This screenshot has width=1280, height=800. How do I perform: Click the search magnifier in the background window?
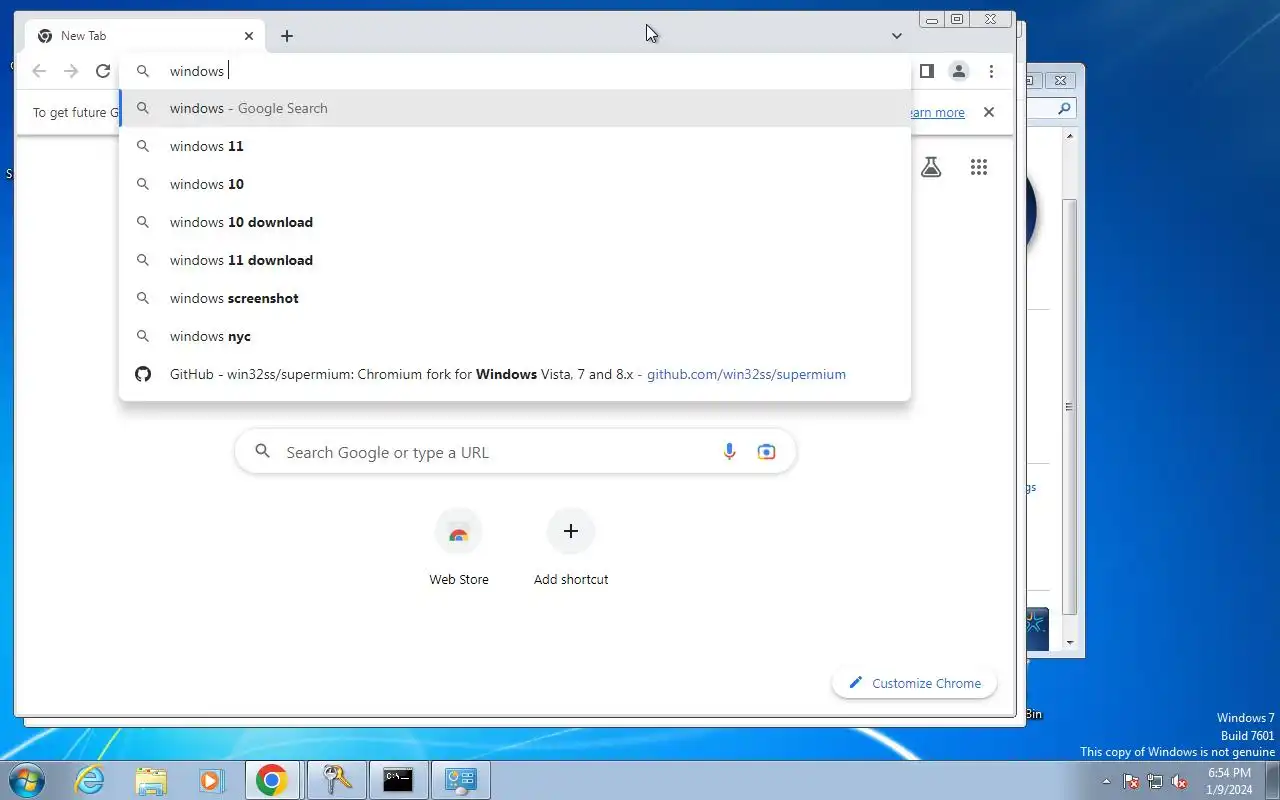(x=1064, y=108)
